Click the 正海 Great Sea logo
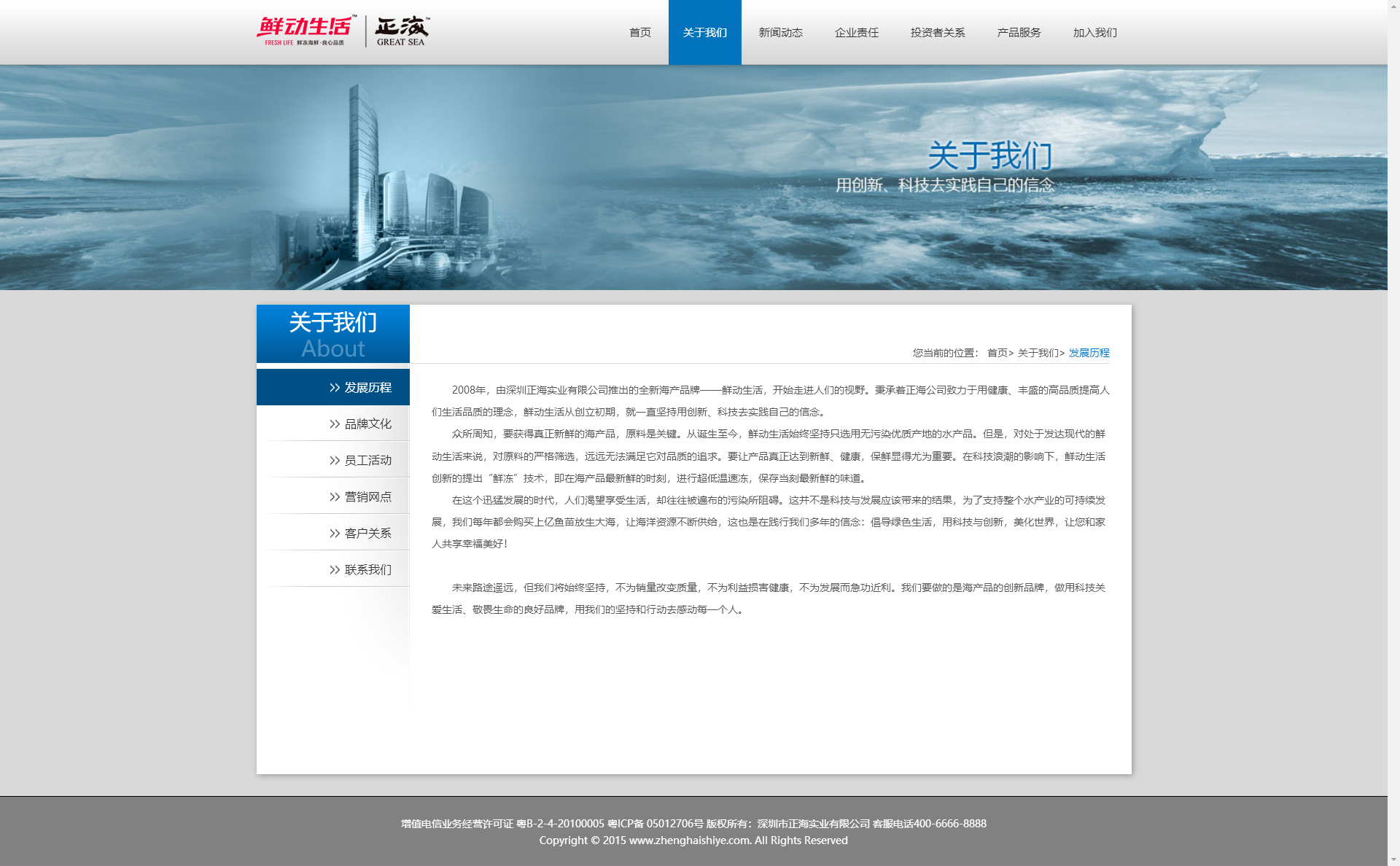 pos(401,31)
